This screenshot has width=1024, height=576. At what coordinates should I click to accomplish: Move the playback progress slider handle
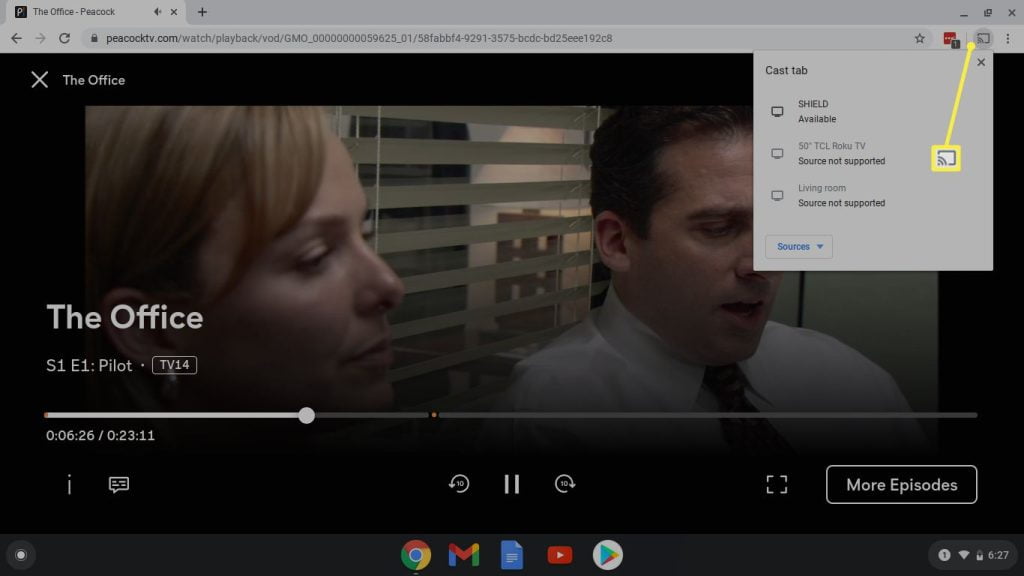point(306,415)
